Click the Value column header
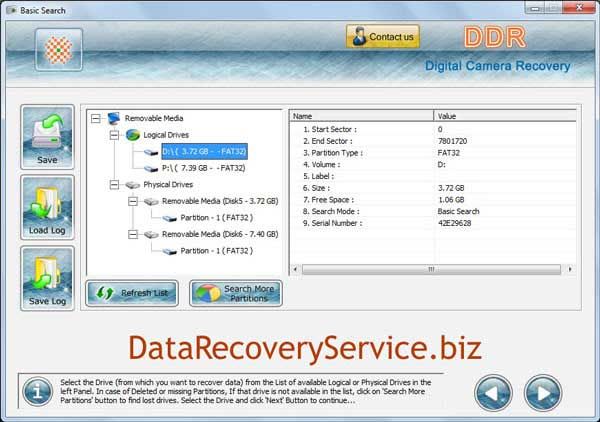Viewport: 600px width, 422px height. (505, 116)
